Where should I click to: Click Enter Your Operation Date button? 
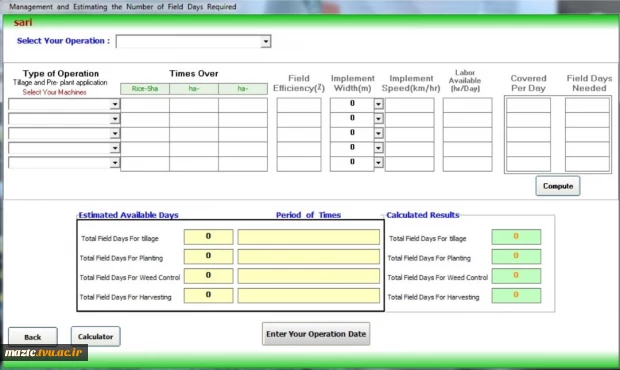316,334
